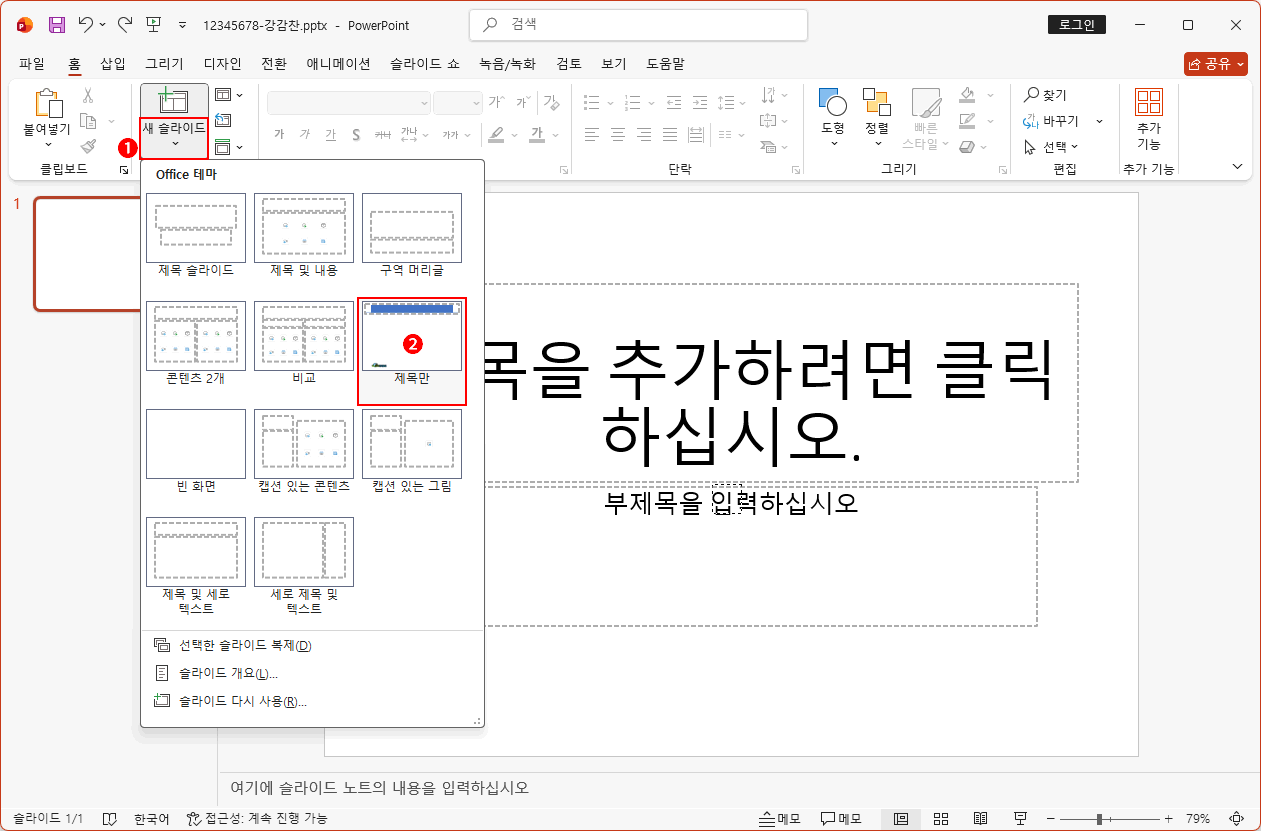Toggle strikethrough formatting
Viewport: 1261px width, 831px height.
coord(355,135)
